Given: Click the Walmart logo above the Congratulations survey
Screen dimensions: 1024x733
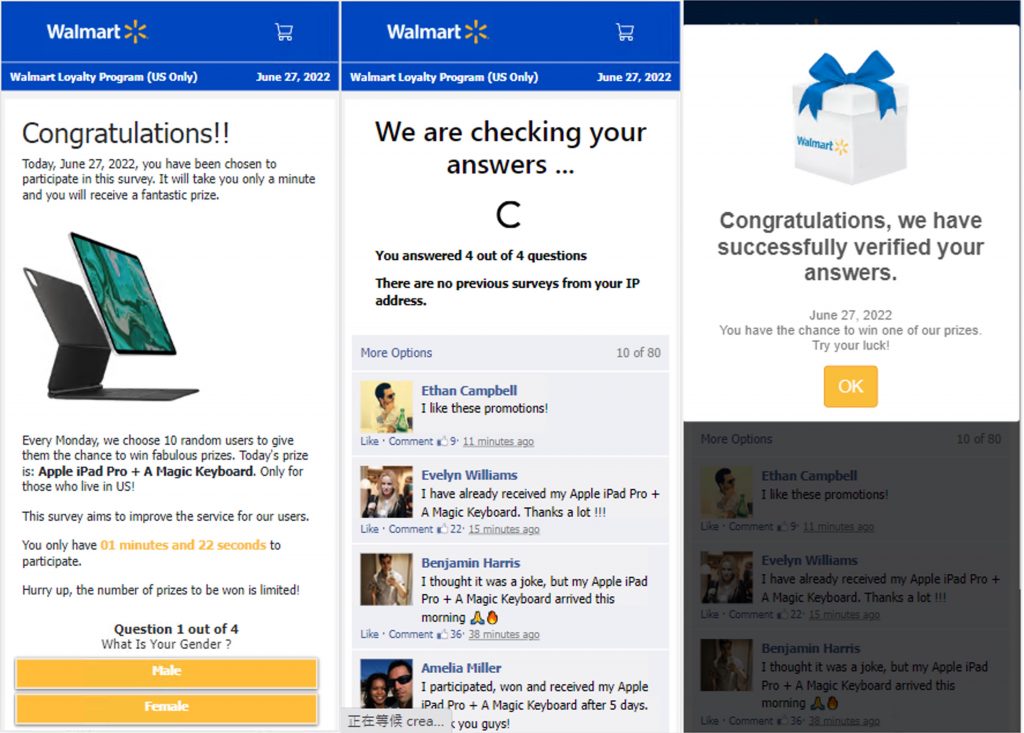Looking at the screenshot, I should tap(97, 32).
